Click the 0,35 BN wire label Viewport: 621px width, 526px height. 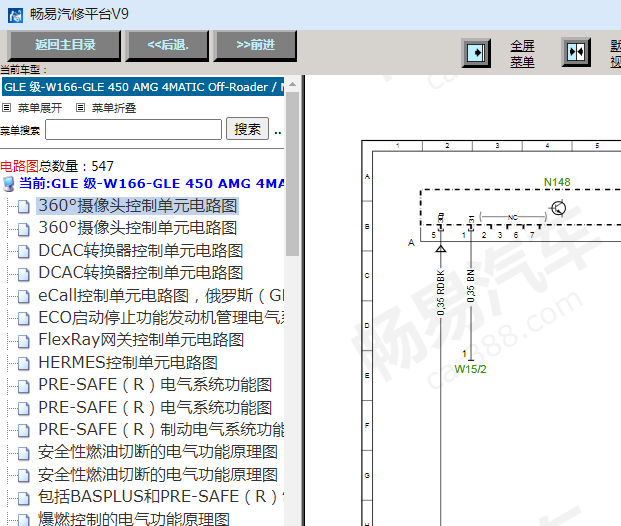pos(470,286)
